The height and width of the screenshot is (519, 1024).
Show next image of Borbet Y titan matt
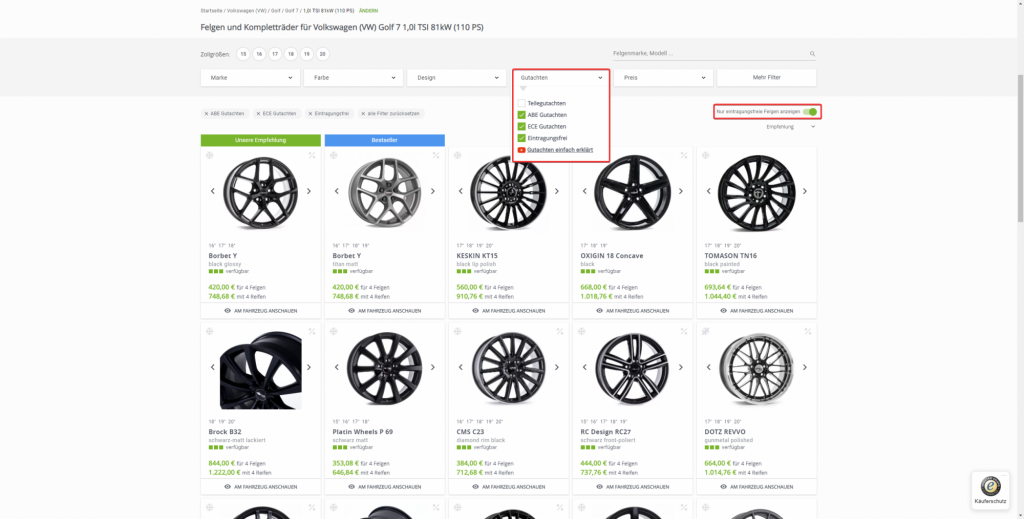432,191
